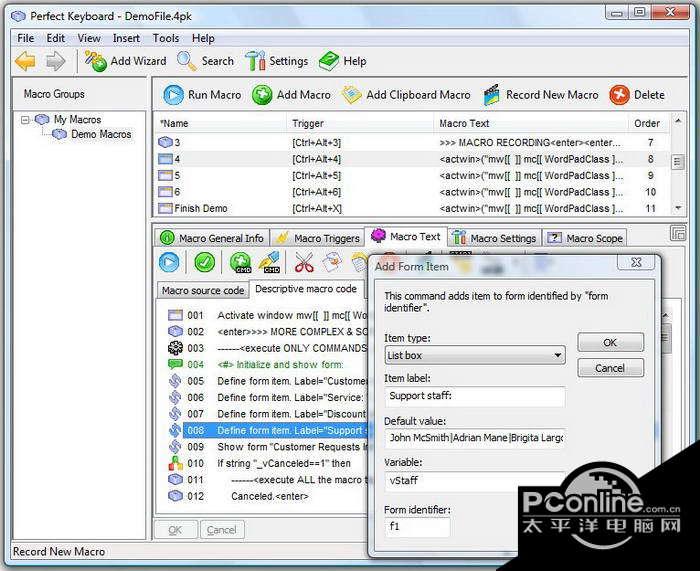This screenshot has height=571, width=700.
Task: Open the Add Wizard tool
Action: pyautogui.click(x=125, y=61)
